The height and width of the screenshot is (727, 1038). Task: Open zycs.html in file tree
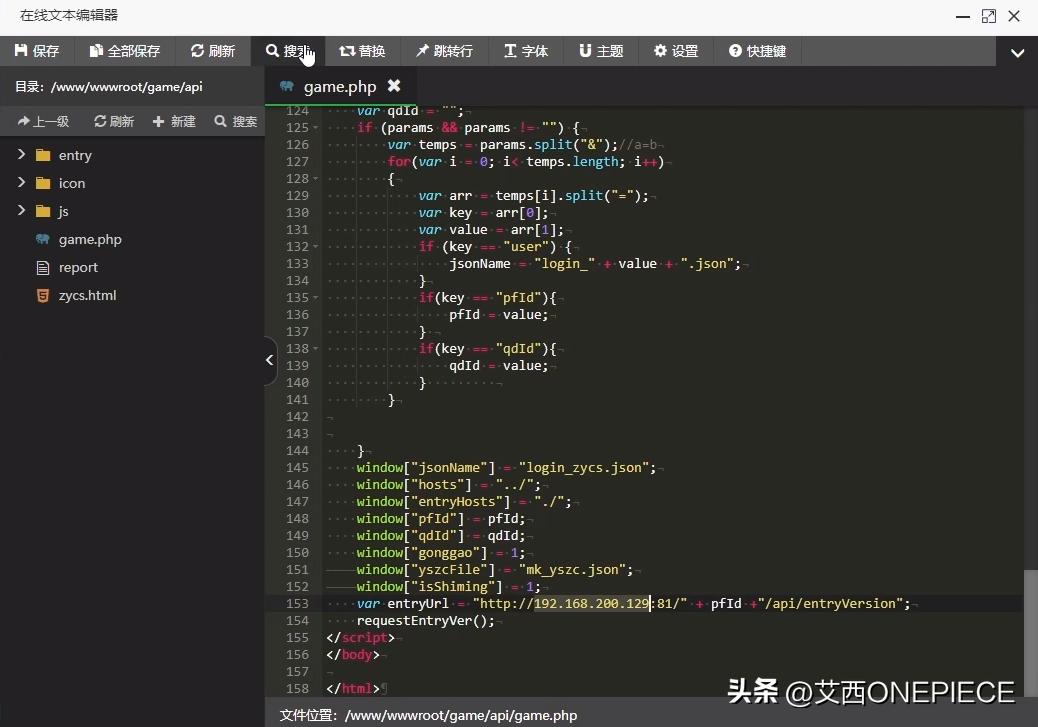pyautogui.click(x=87, y=295)
